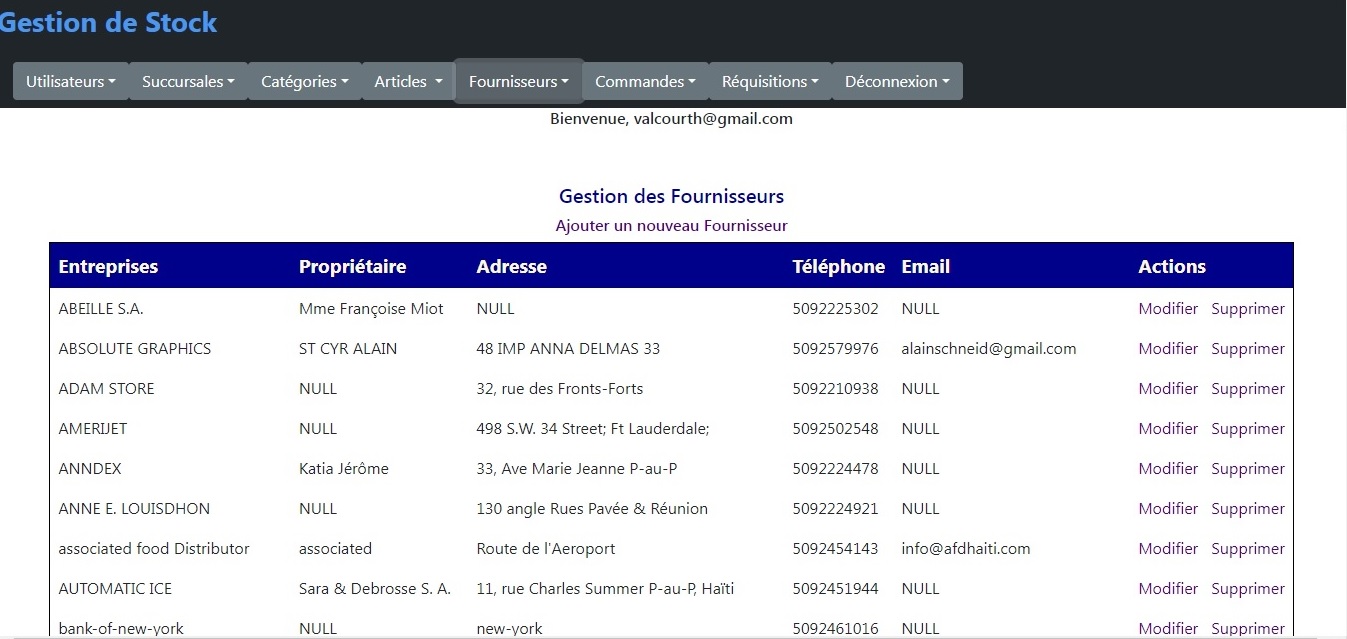Open the Déconnexion dropdown
The height and width of the screenshot is (639, 1347).
coord(897,82)
